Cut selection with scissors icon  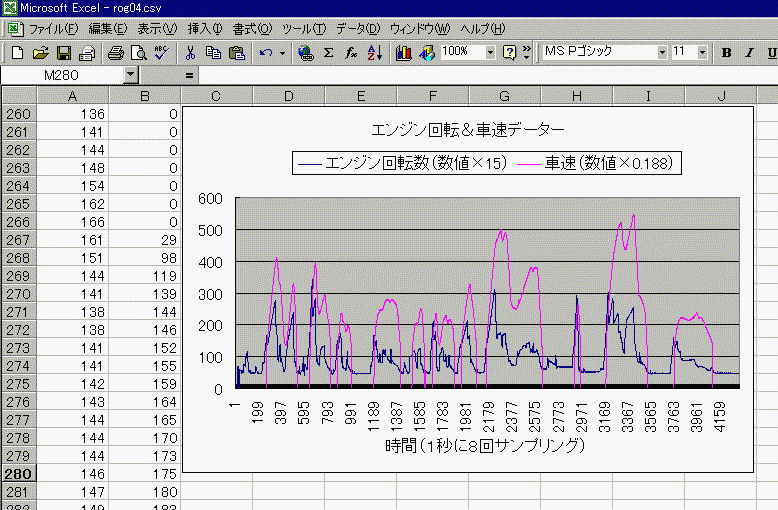point(190,52)
